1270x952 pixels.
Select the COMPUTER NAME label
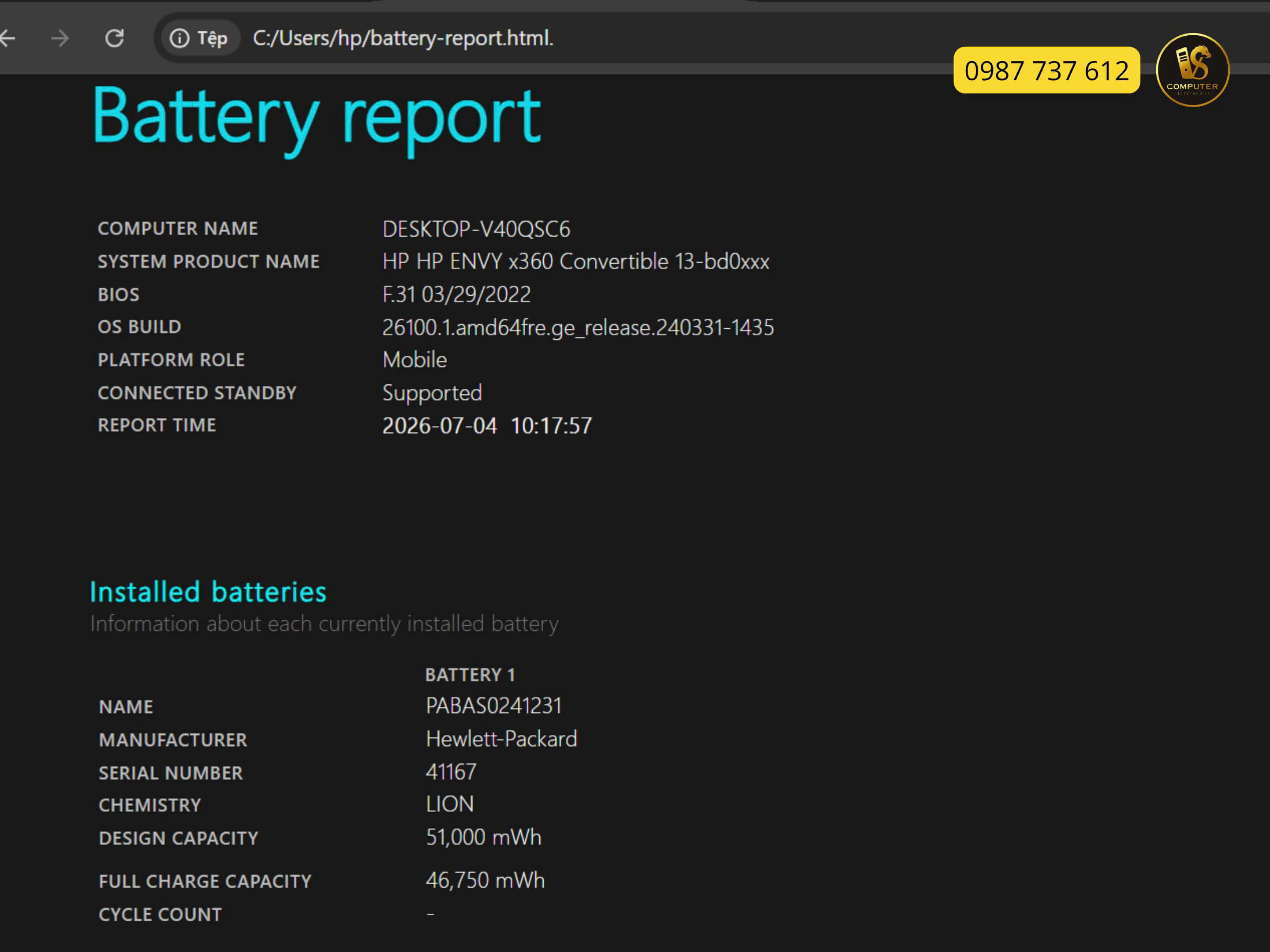pos(178,228)
